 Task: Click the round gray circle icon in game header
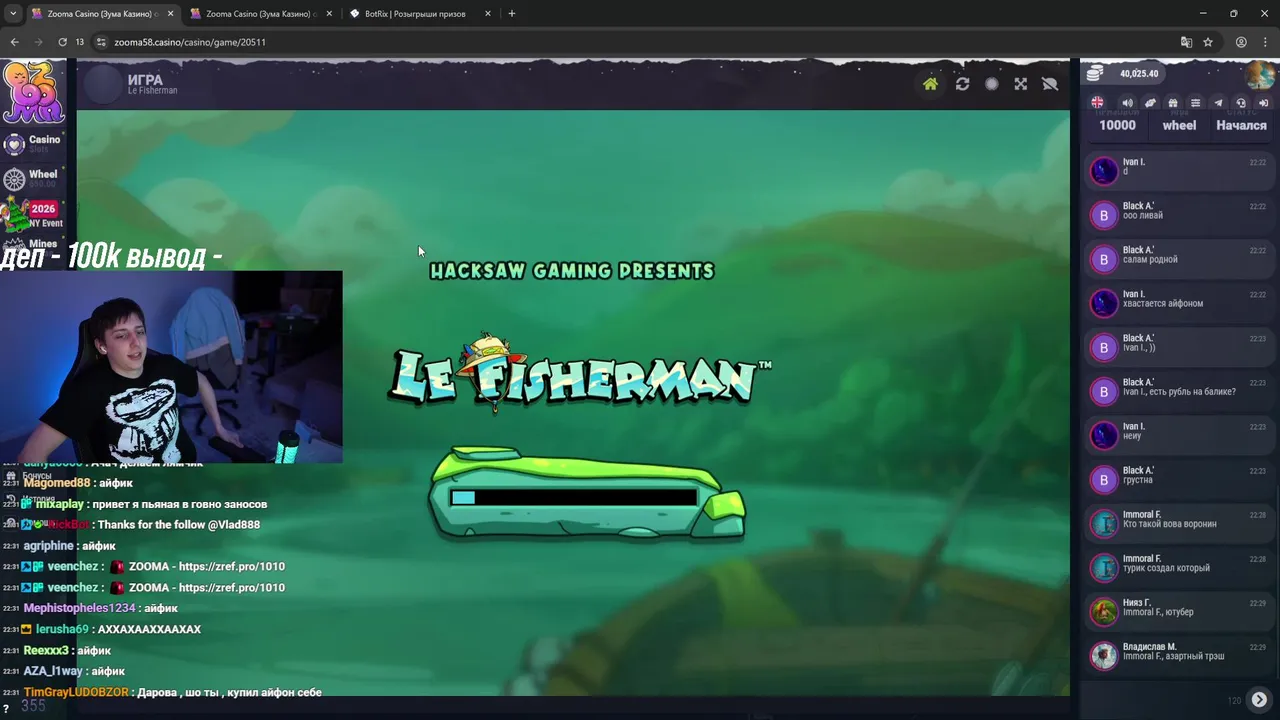pyautogui.click(x=991, y=85)
